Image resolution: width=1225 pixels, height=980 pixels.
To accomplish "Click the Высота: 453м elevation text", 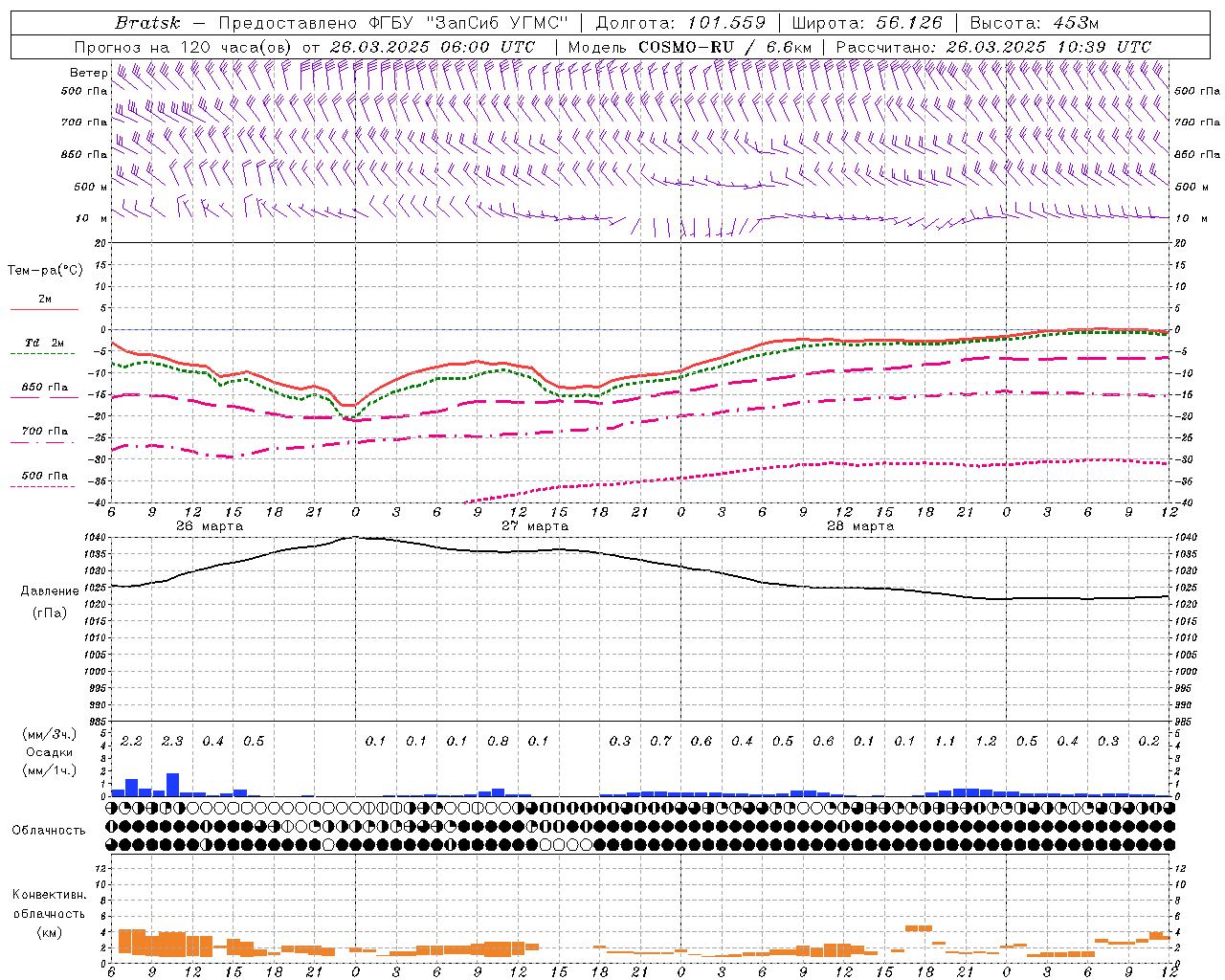I will pyautogui.click(x=1034, y=23).
